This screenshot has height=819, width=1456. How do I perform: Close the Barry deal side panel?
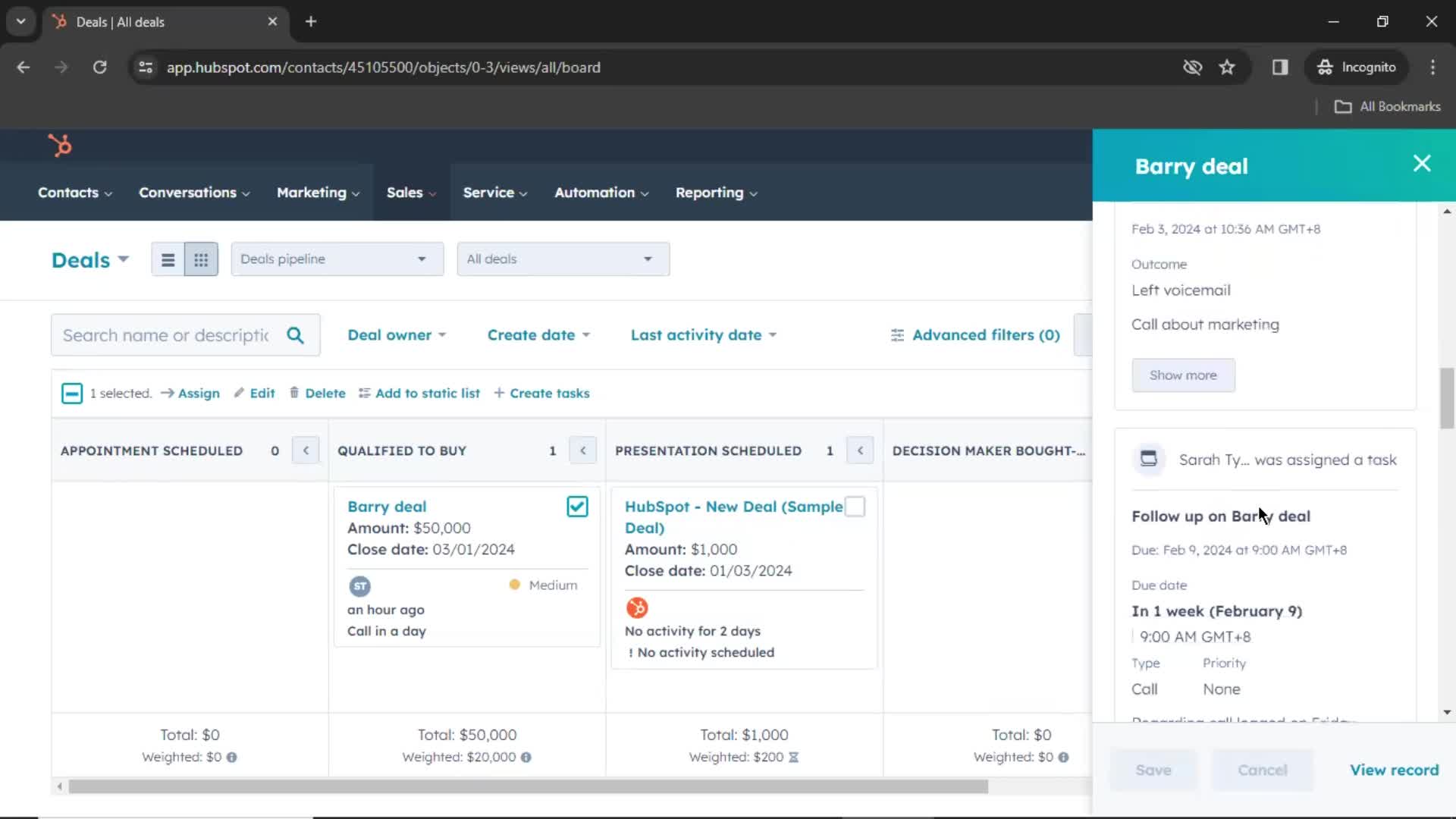point(1422,164)
